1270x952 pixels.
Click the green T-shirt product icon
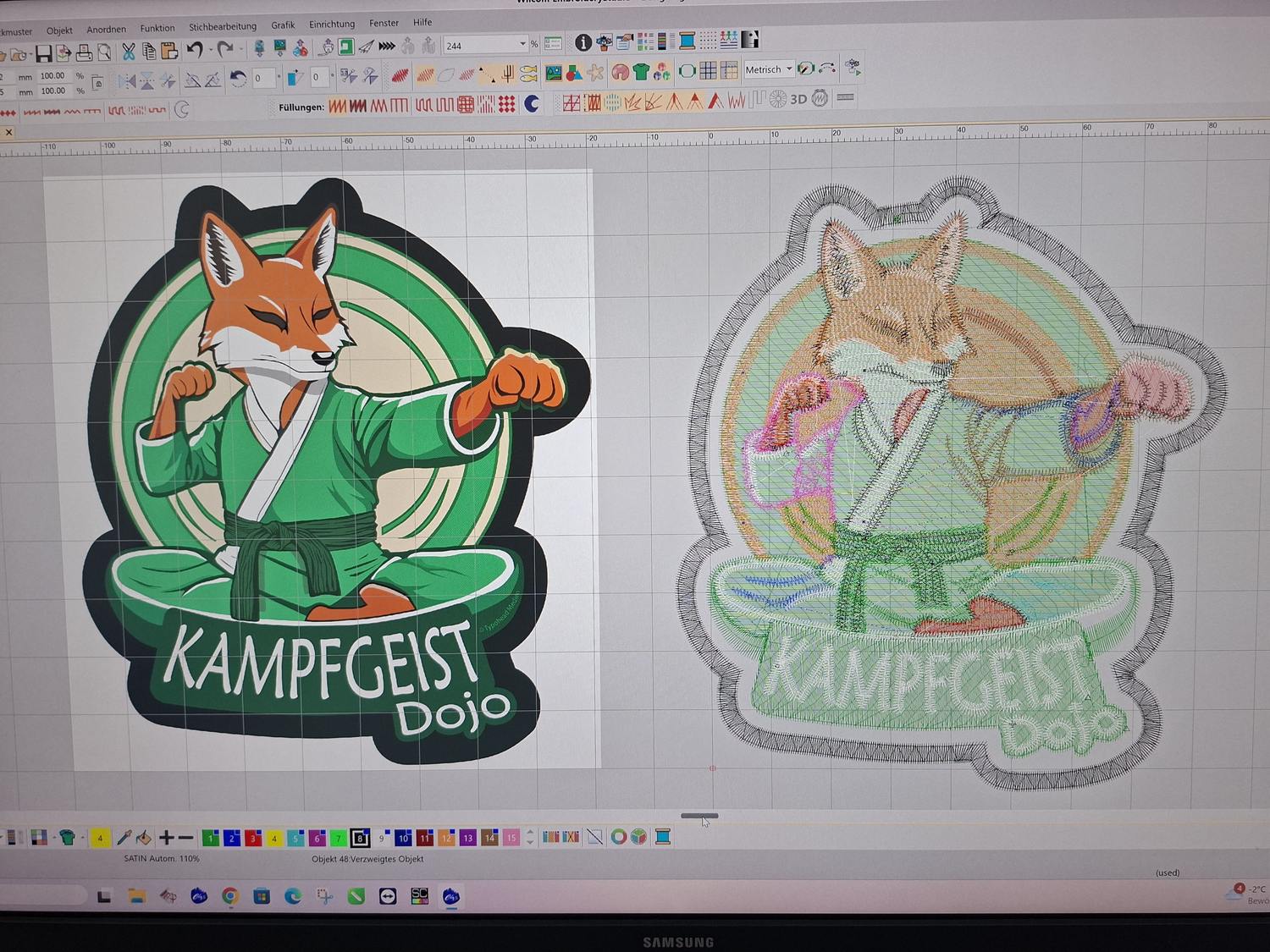tap(641, 73)
